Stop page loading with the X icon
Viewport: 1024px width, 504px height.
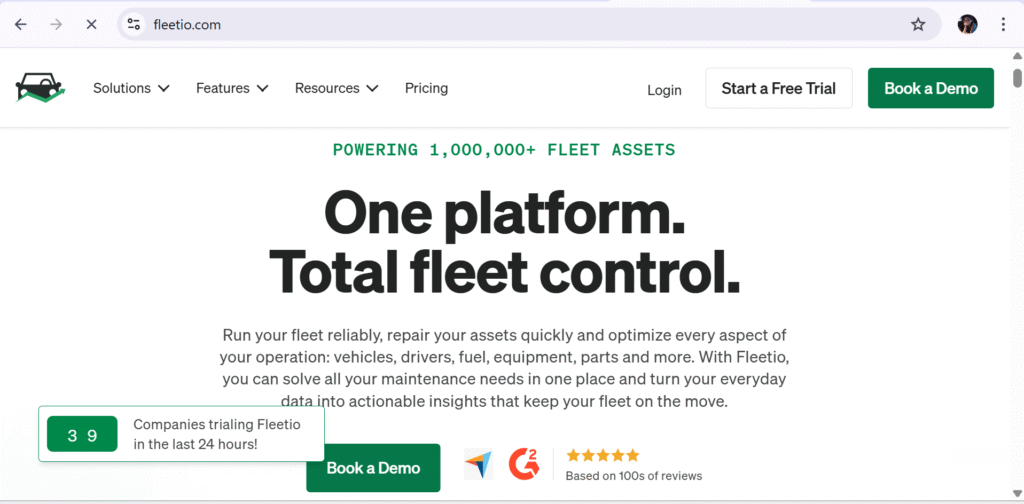[x=91, y=25]
